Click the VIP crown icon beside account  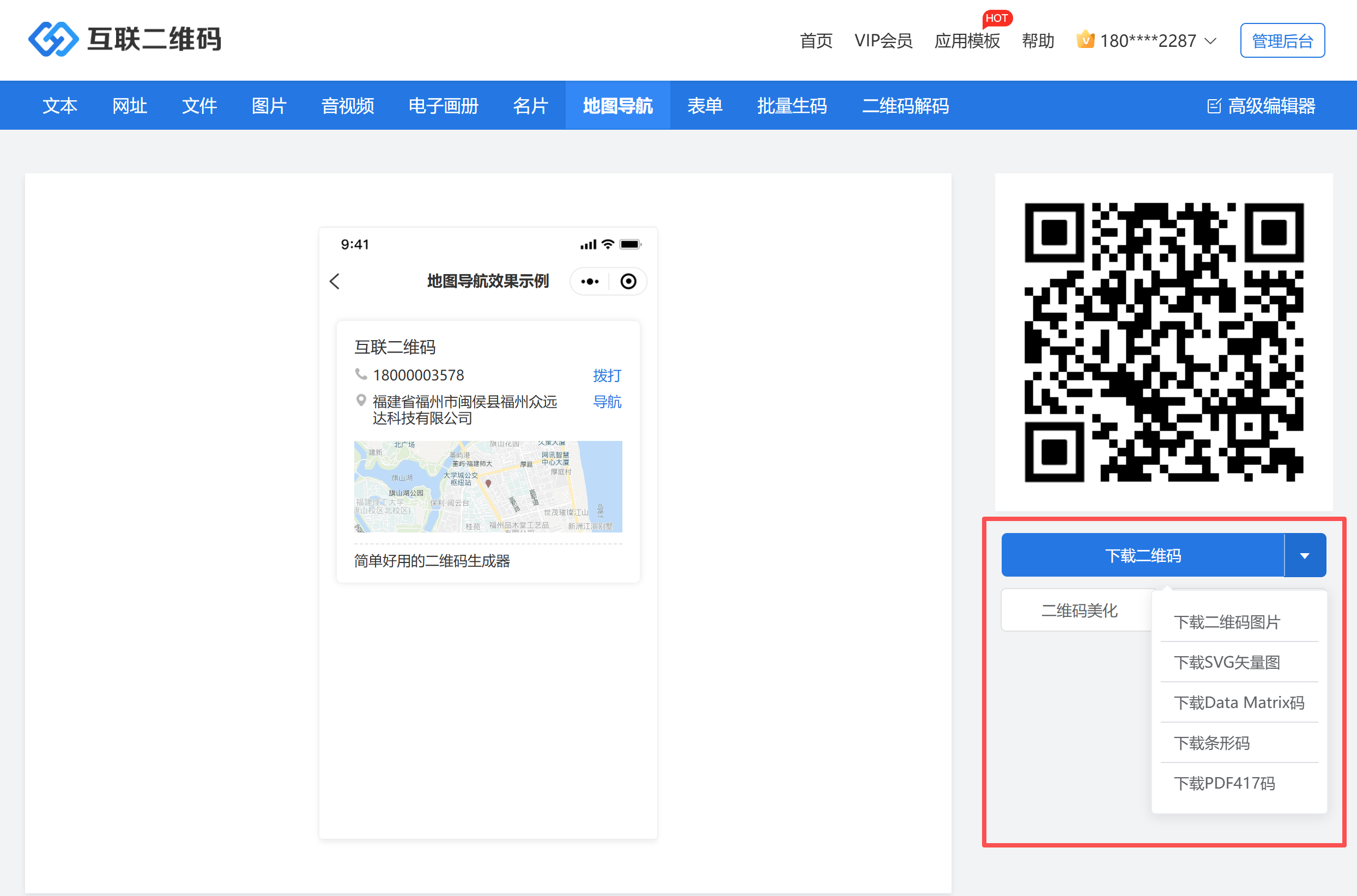tap(1085, 40)
